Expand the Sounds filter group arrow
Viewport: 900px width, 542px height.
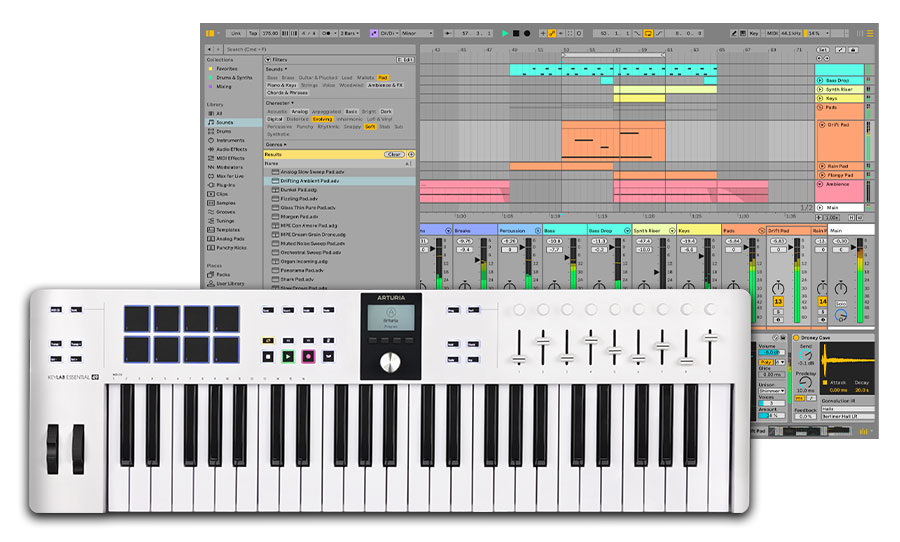click(286, 69)
